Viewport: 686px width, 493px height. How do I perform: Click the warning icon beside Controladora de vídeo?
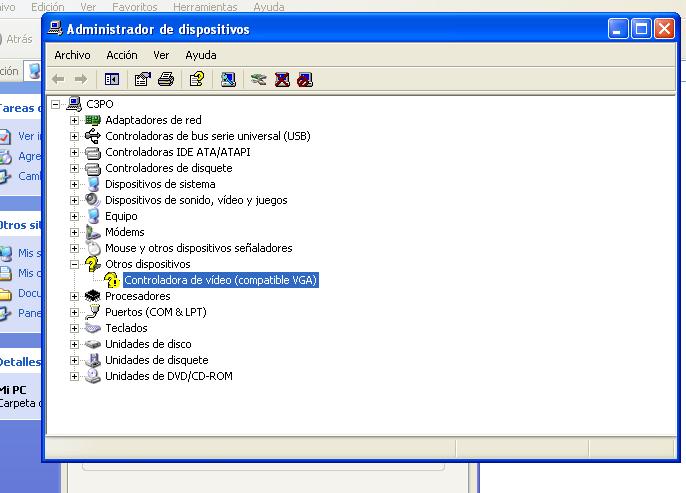tap(112, 280)
